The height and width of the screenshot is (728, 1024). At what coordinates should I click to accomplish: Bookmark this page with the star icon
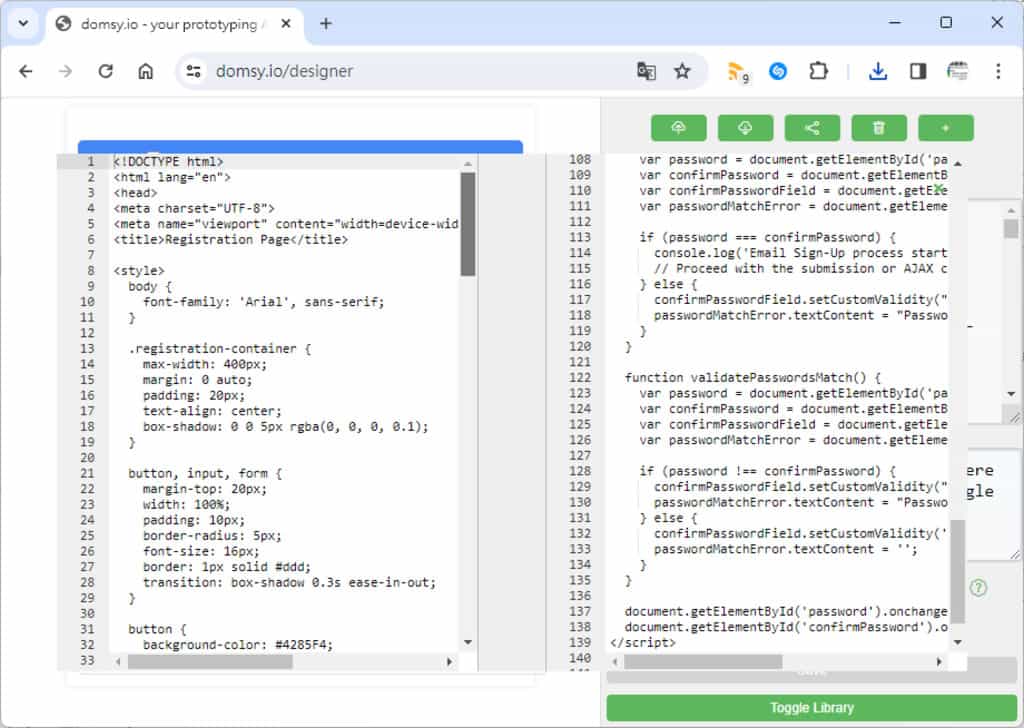(x=682, y=71)
